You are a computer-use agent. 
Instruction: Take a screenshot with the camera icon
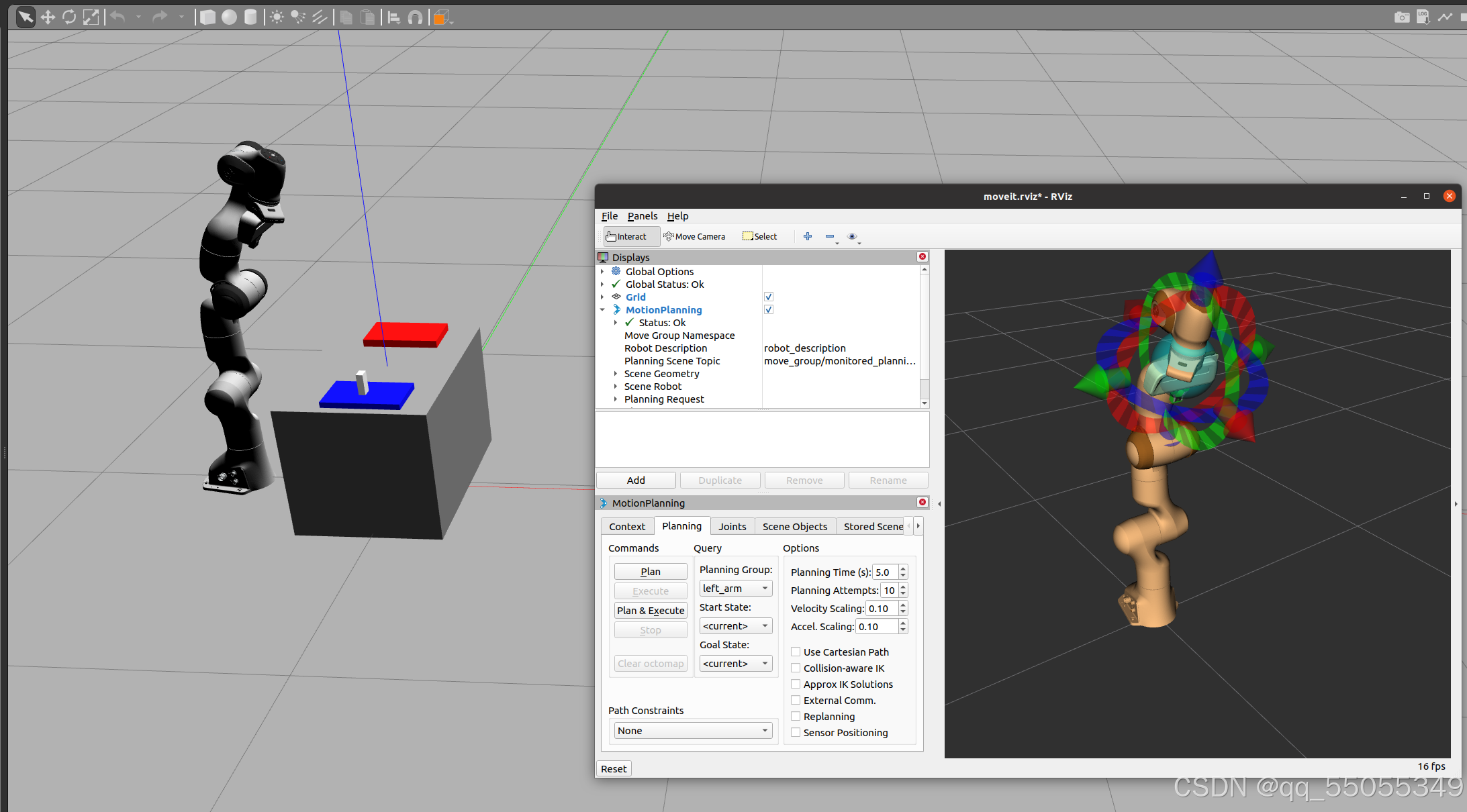point(1401,17)
